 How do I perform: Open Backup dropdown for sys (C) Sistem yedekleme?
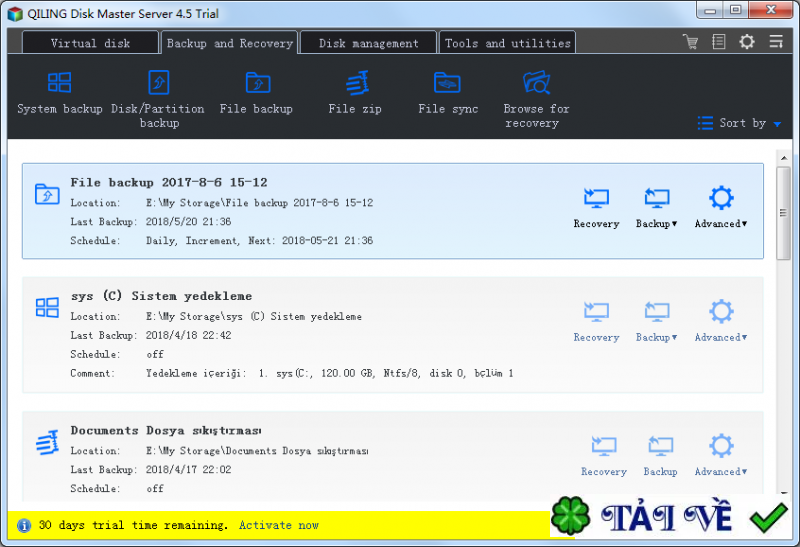click(x=657, y=322)
